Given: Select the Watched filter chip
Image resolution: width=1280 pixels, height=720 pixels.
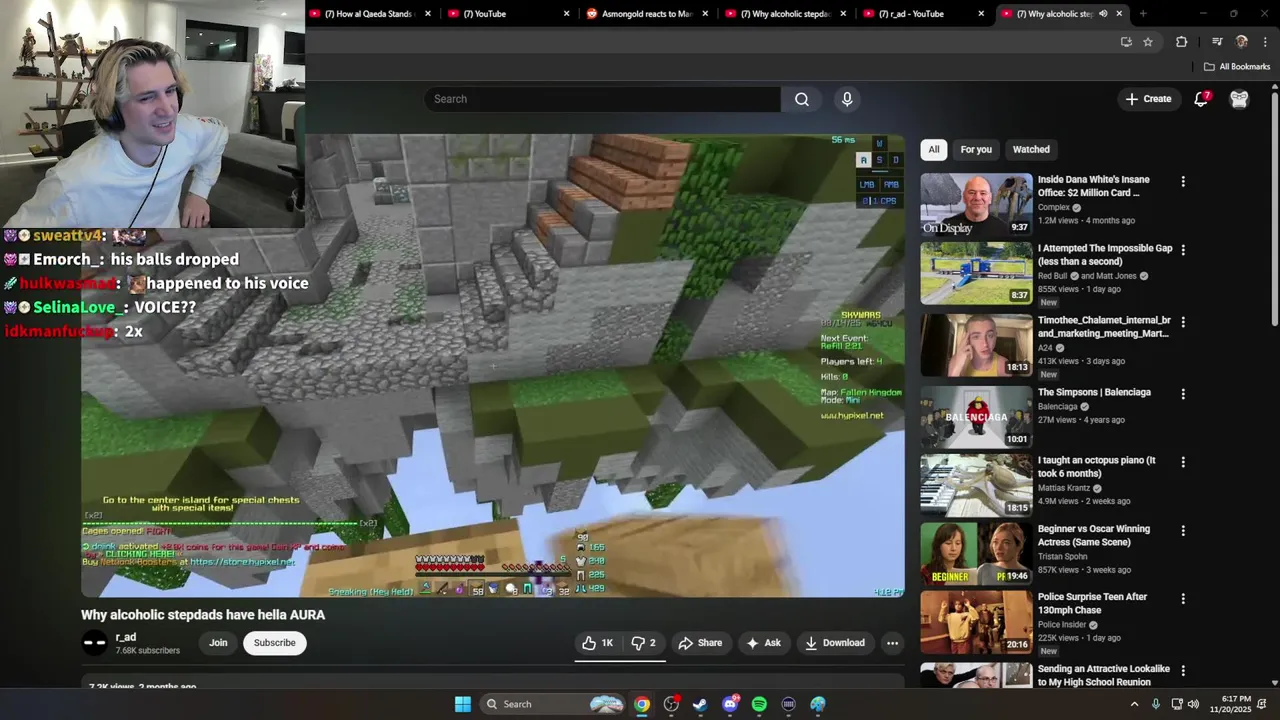Looking at the screenshot, I should click(1031, 150).
